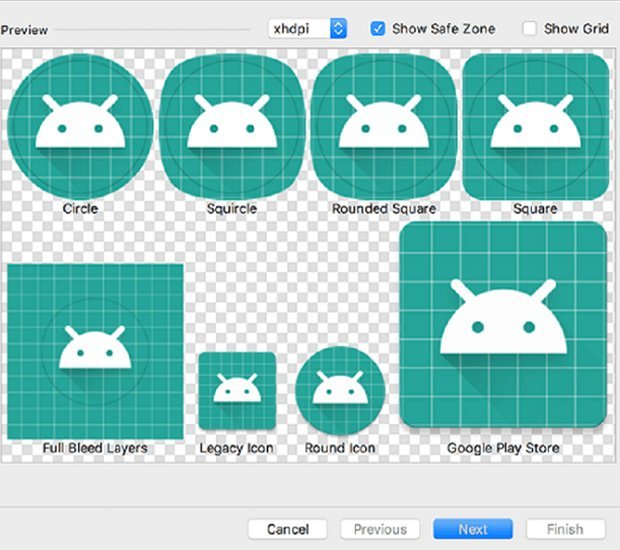620x550 pixels.
Task: Click the 'Show Grid' label text
Action: coord(576,28)
